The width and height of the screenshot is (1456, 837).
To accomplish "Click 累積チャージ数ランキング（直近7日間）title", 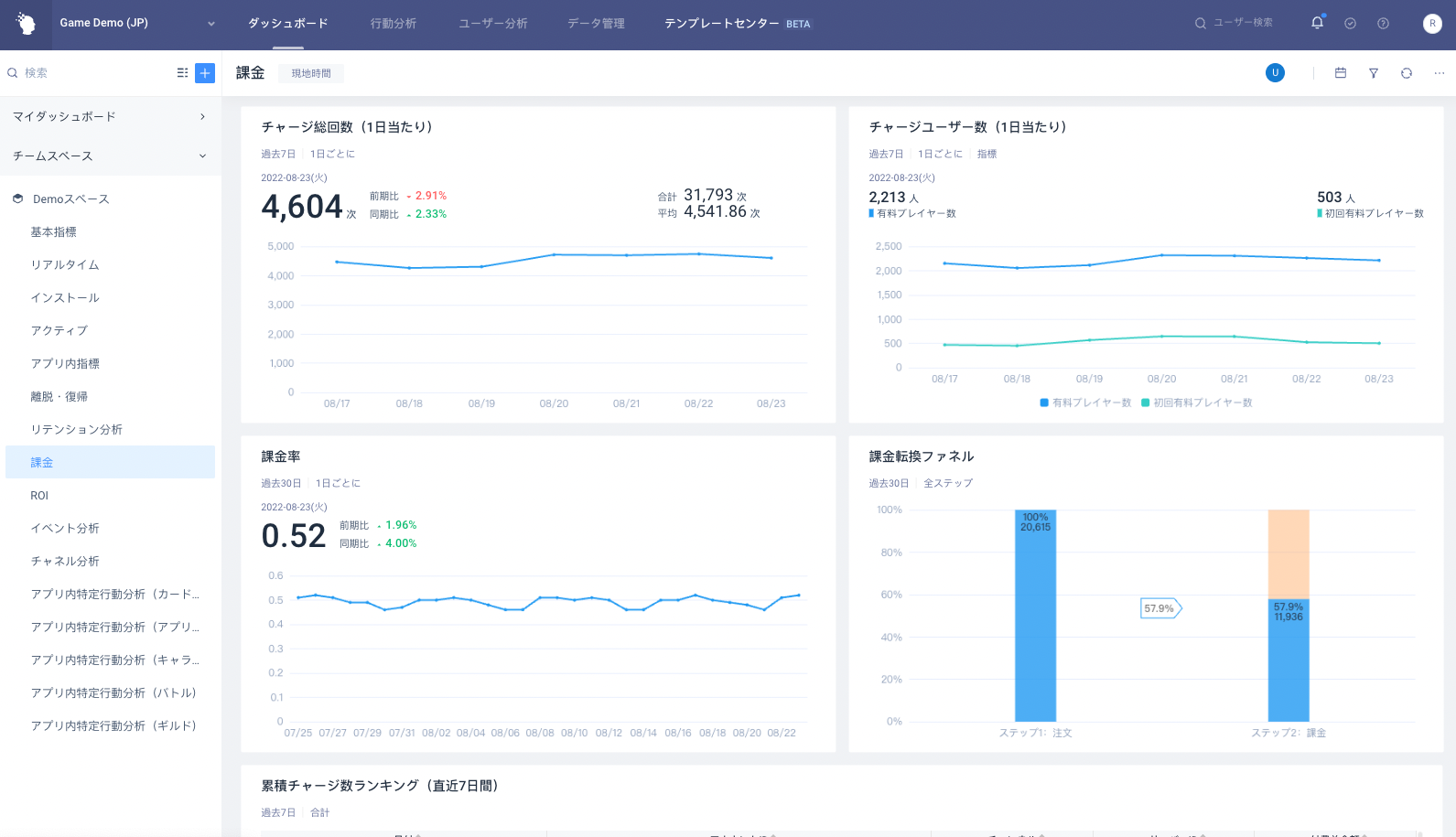I will pyautogui.click(x=380, y=786).
